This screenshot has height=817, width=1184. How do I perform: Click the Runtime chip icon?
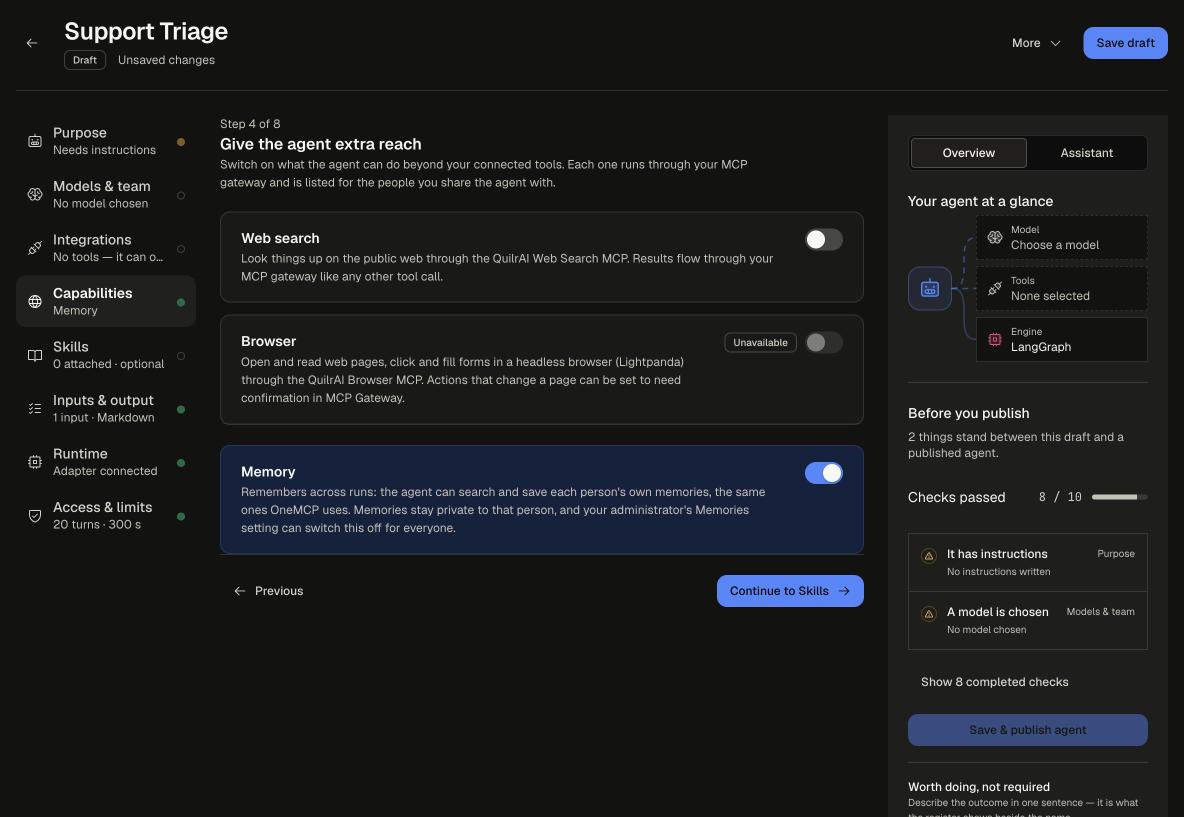(x=35, y=463)
